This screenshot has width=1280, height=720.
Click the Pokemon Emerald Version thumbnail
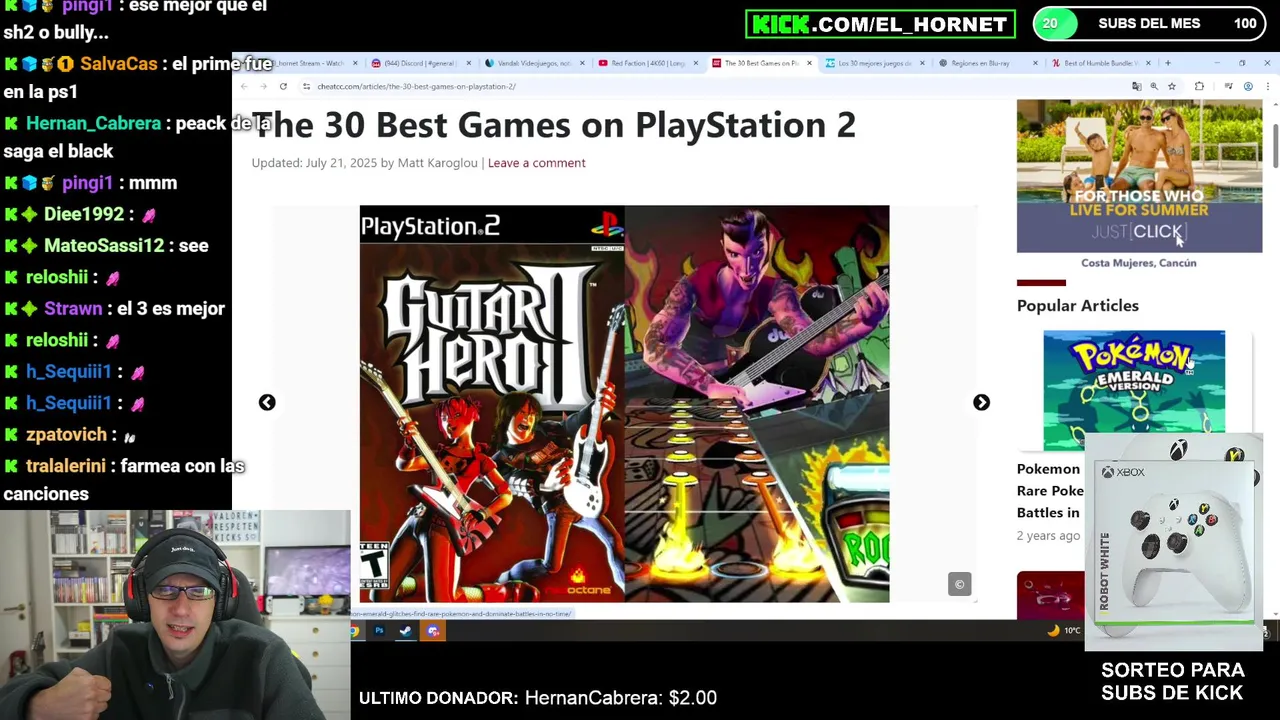coord(1134,390)
